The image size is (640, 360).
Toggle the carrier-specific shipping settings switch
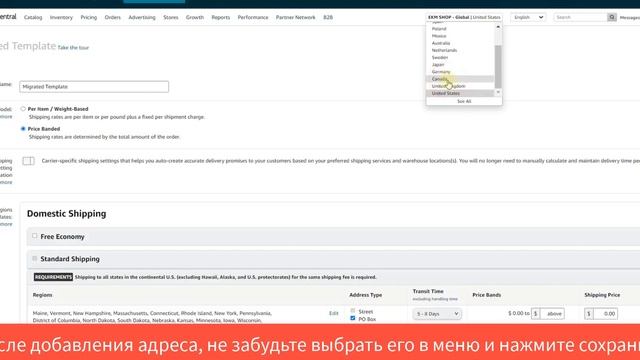point(28,161)
